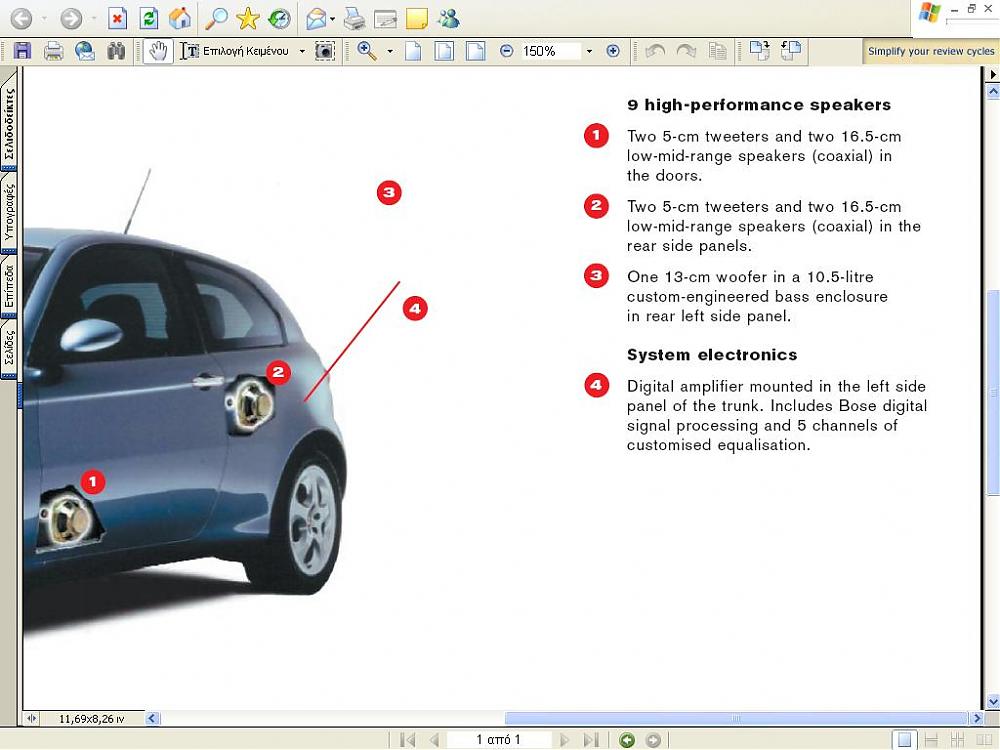Save a copy with the floppy disk icon
This screenshot has width=1000, height=750.
coord(22,50)
